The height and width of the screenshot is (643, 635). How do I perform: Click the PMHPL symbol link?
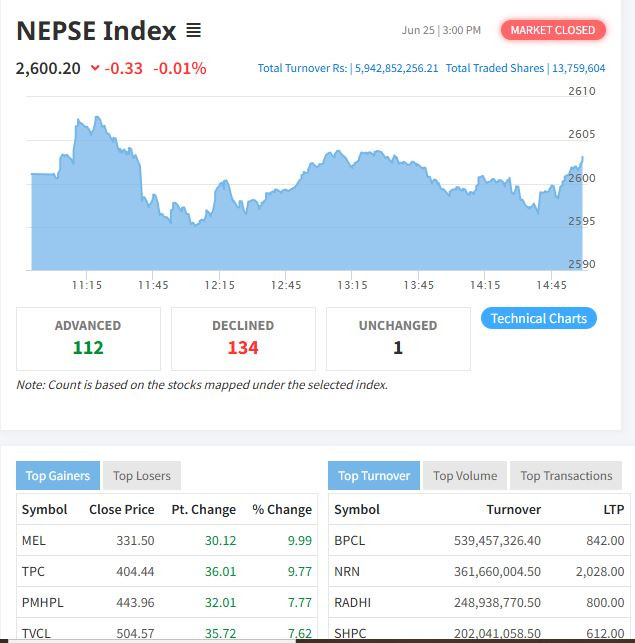click(x=42, y=602)
